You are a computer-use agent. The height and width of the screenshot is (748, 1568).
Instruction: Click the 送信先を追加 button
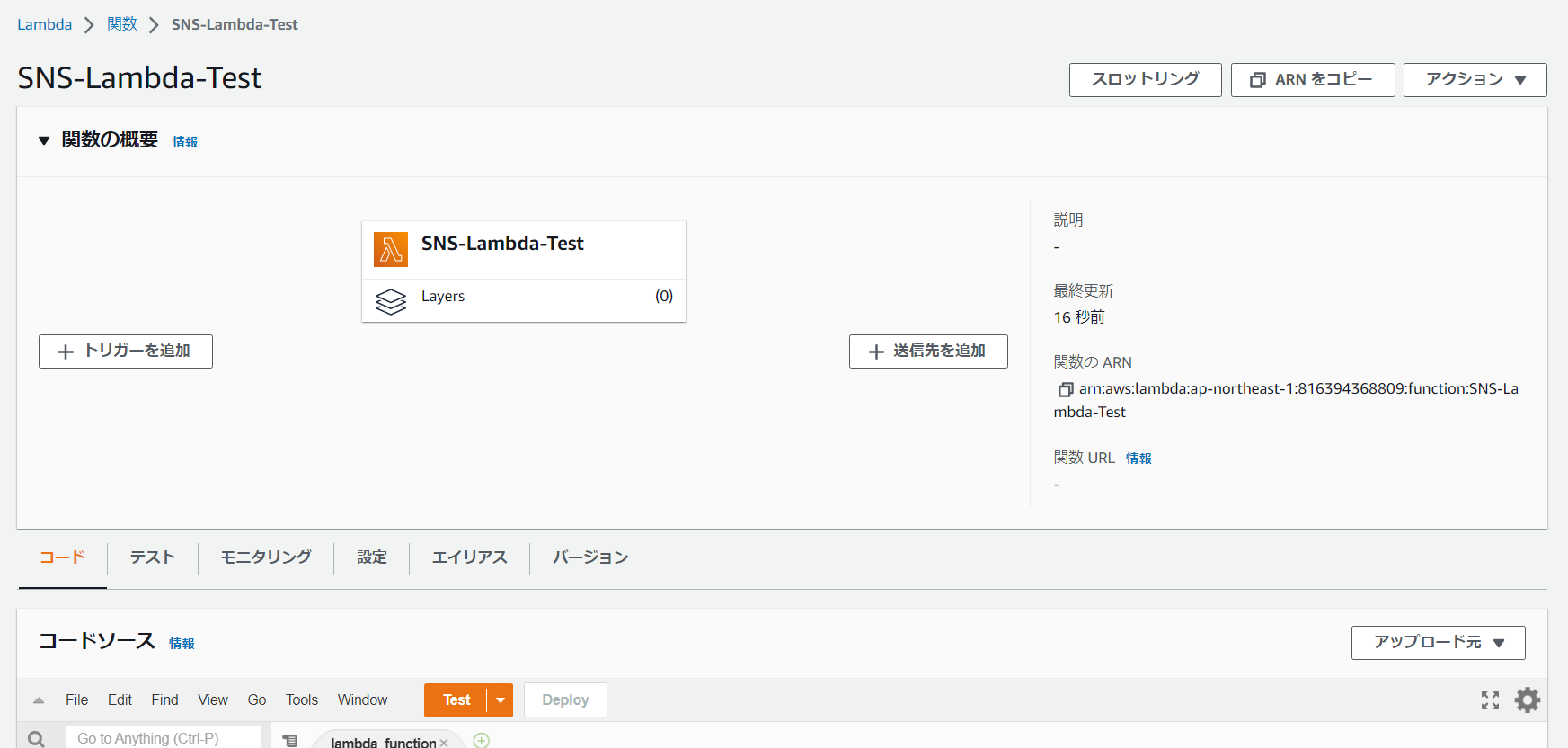click(x=928, y=352)
